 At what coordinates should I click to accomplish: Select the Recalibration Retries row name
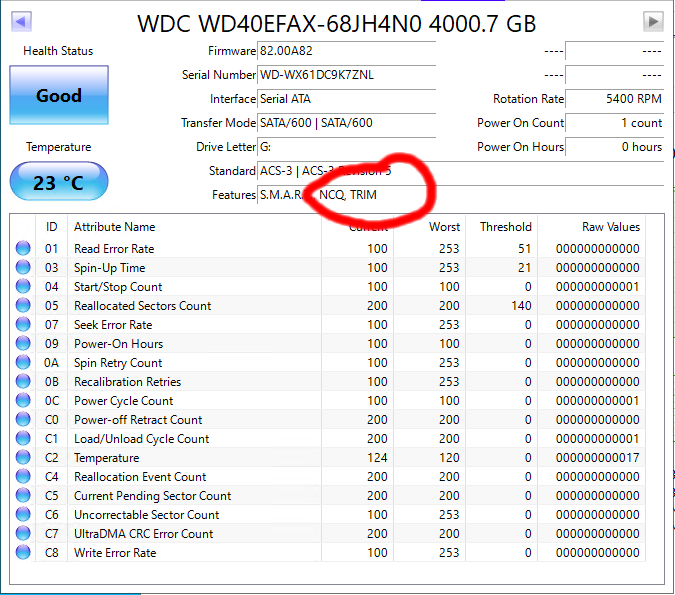pyautogui.click(x=127, y=381)
